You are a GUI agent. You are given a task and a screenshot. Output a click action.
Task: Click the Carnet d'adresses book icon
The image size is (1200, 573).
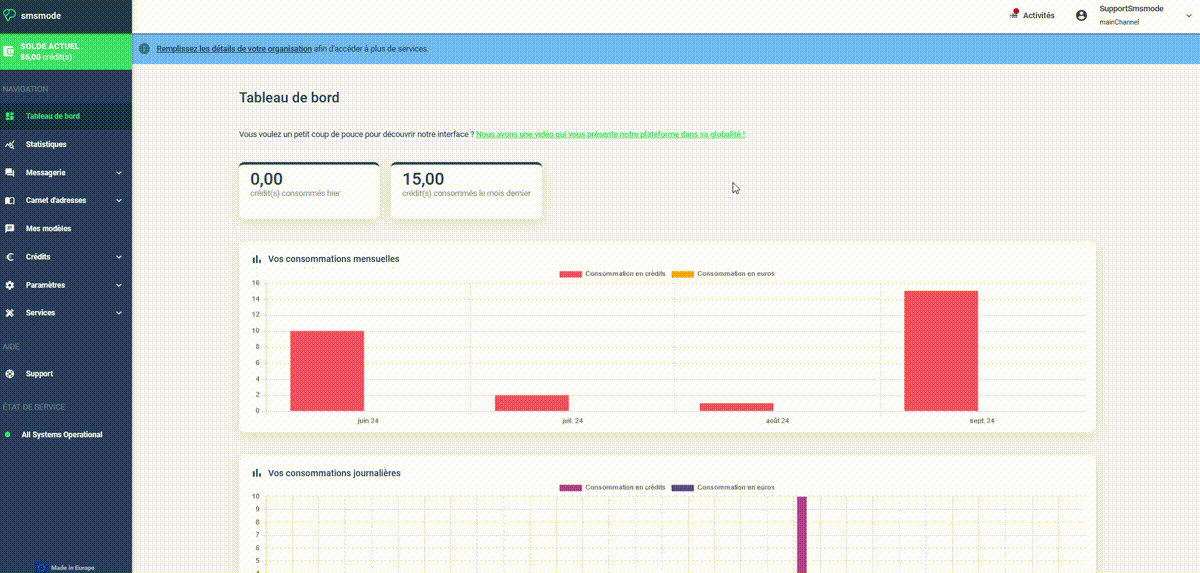[x=10, y=201]
